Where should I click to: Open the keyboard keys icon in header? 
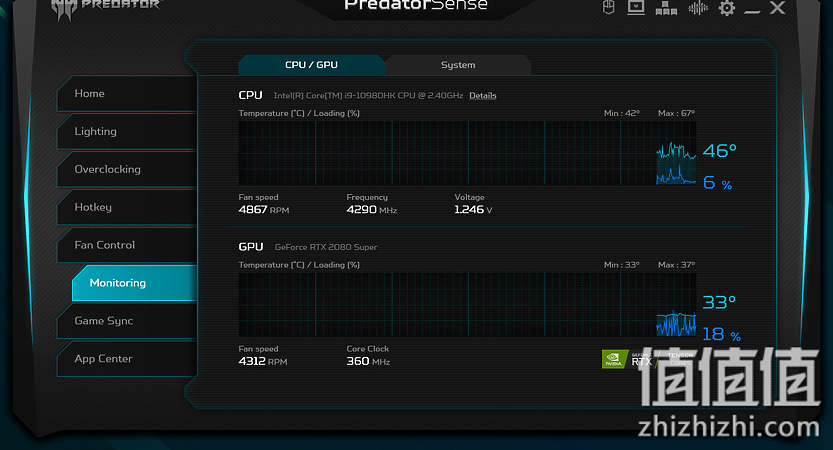coord(666,8)
